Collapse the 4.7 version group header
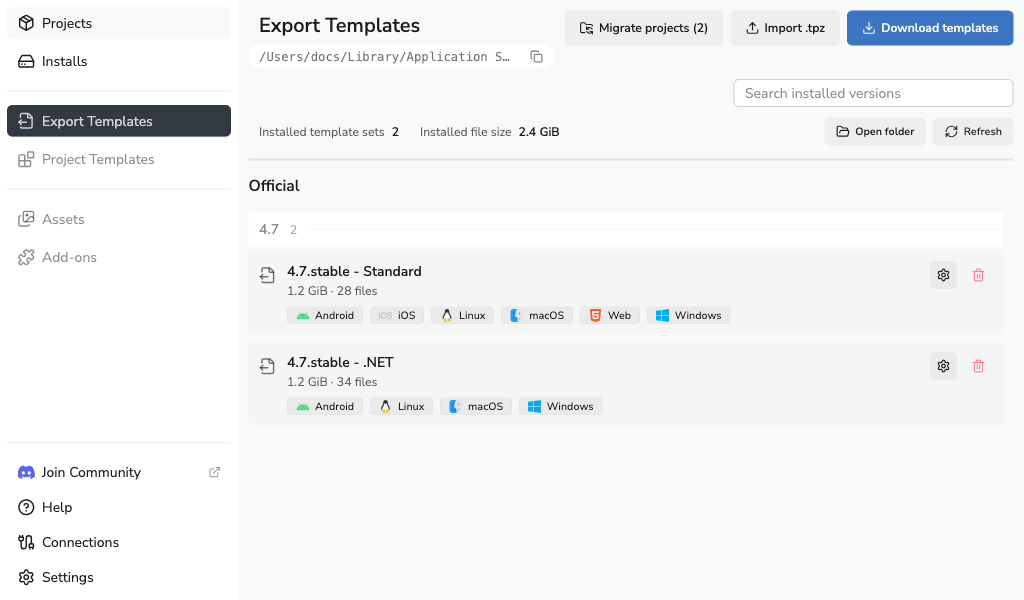The width and height of the screenshot is (1024, 600). [626, 229]
